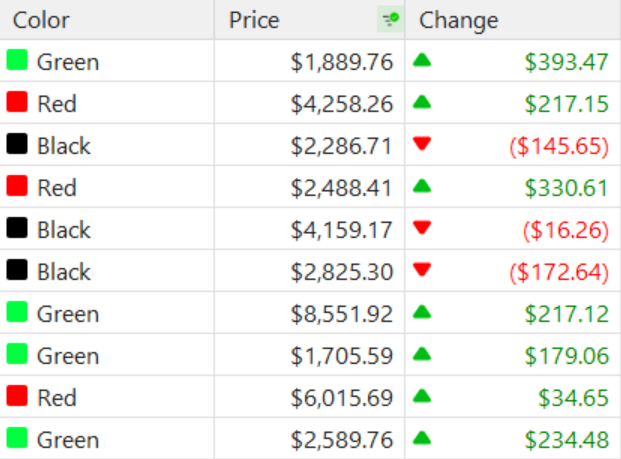Viewport: 621px width, 459px height.
Task: Click the $217.15 change value
Action: click(x=566, y=104)
